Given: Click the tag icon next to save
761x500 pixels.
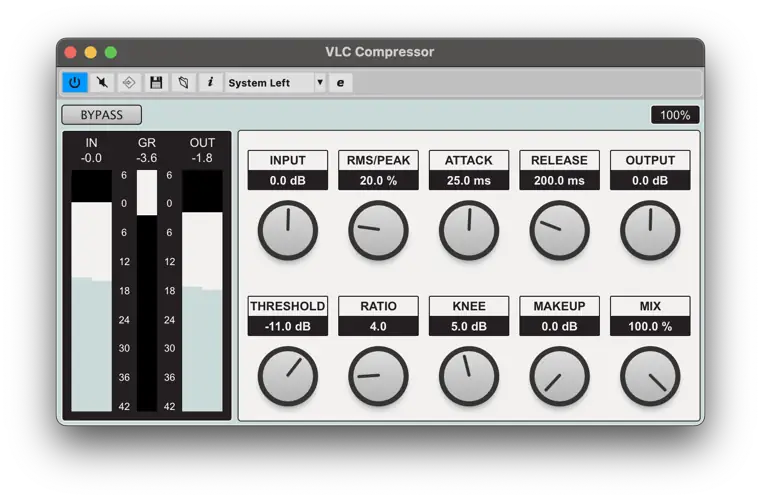Looking at the screenshot, I should (x=183, y=82).
